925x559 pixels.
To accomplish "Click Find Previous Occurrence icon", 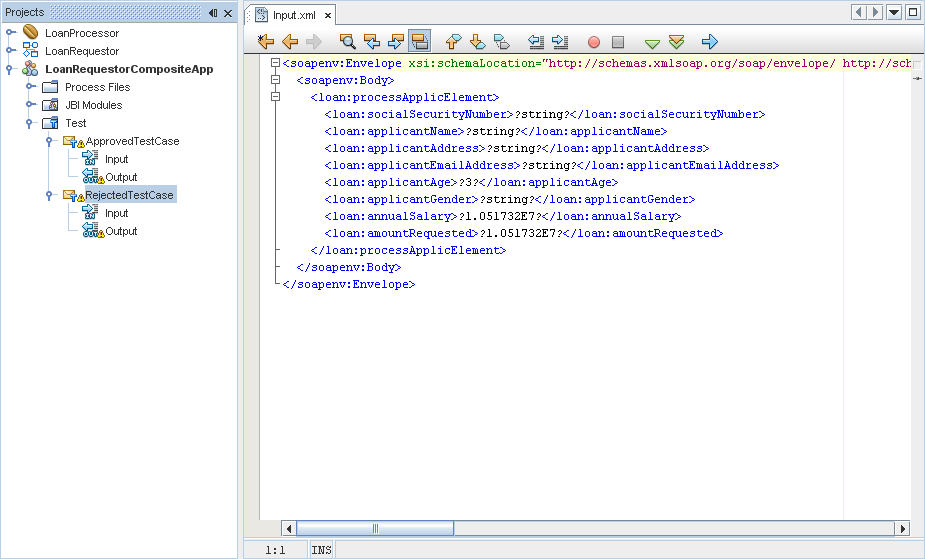I will (372, 41).
